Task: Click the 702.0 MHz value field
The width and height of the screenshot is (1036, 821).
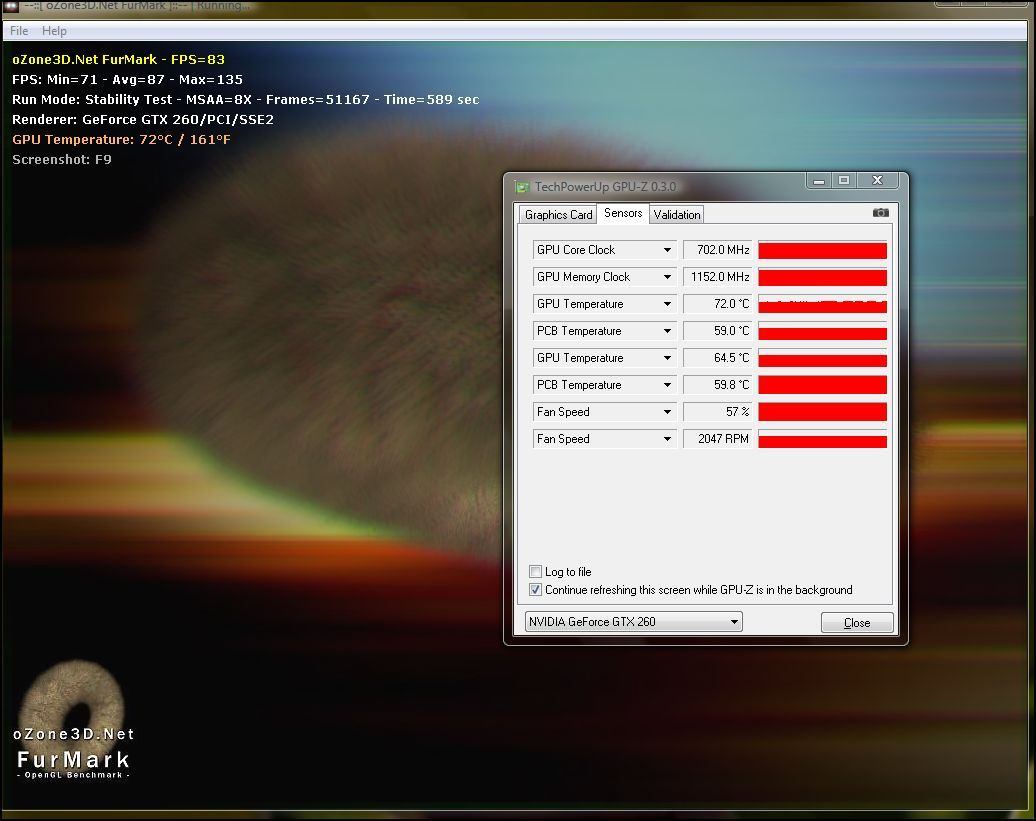Action: 718,250
